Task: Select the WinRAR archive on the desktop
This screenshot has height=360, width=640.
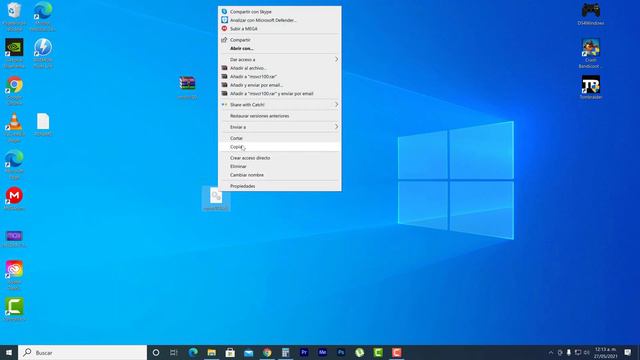Action: [x=187, y=87]
